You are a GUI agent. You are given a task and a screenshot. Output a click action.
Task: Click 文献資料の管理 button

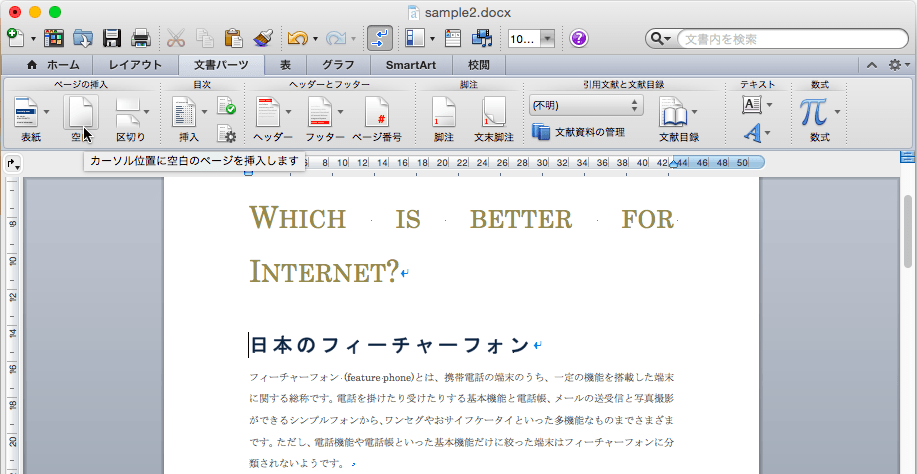pos(578,132)
